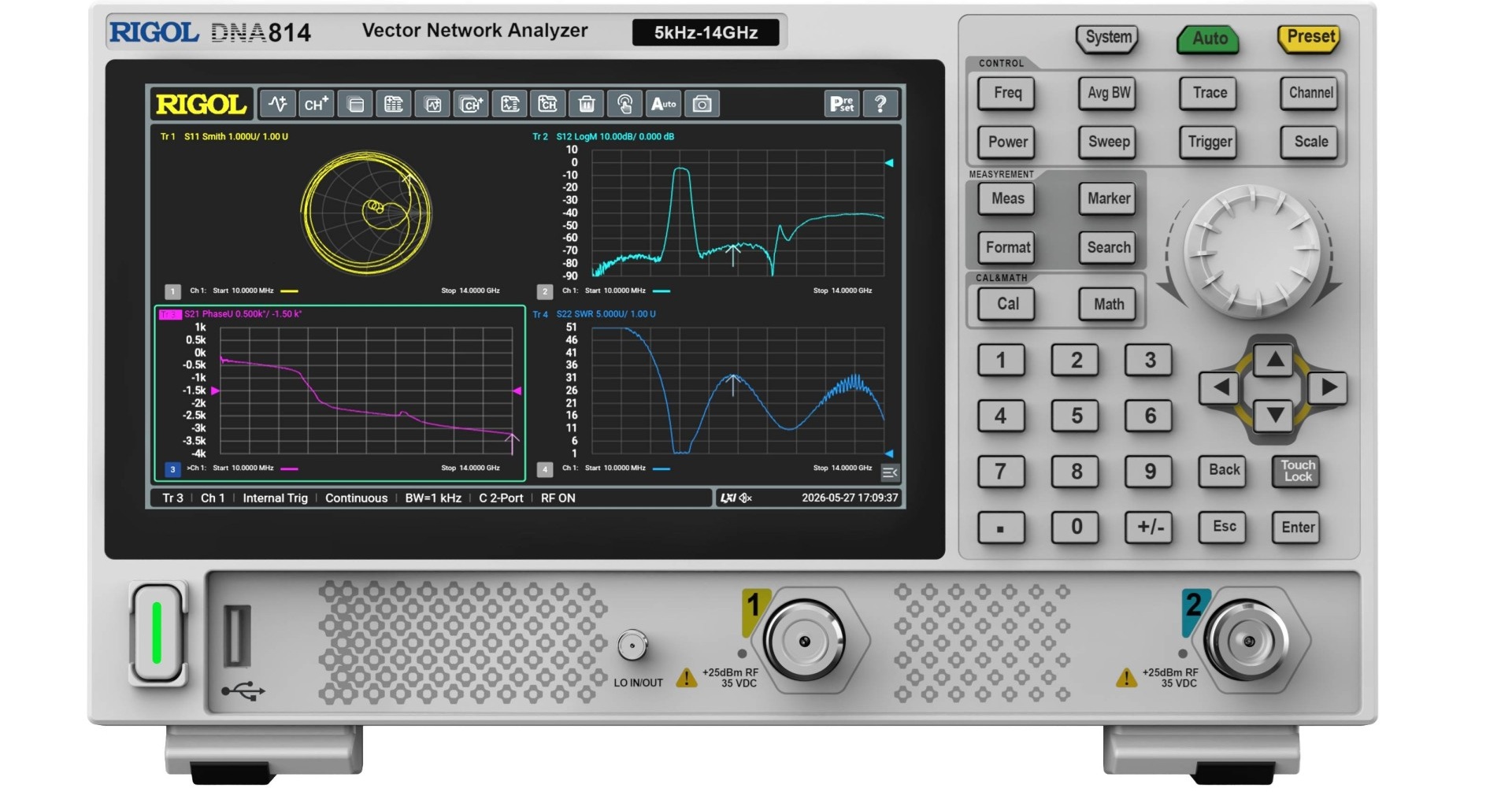Tap the window layout icon beside CH+

click(355, 104)
